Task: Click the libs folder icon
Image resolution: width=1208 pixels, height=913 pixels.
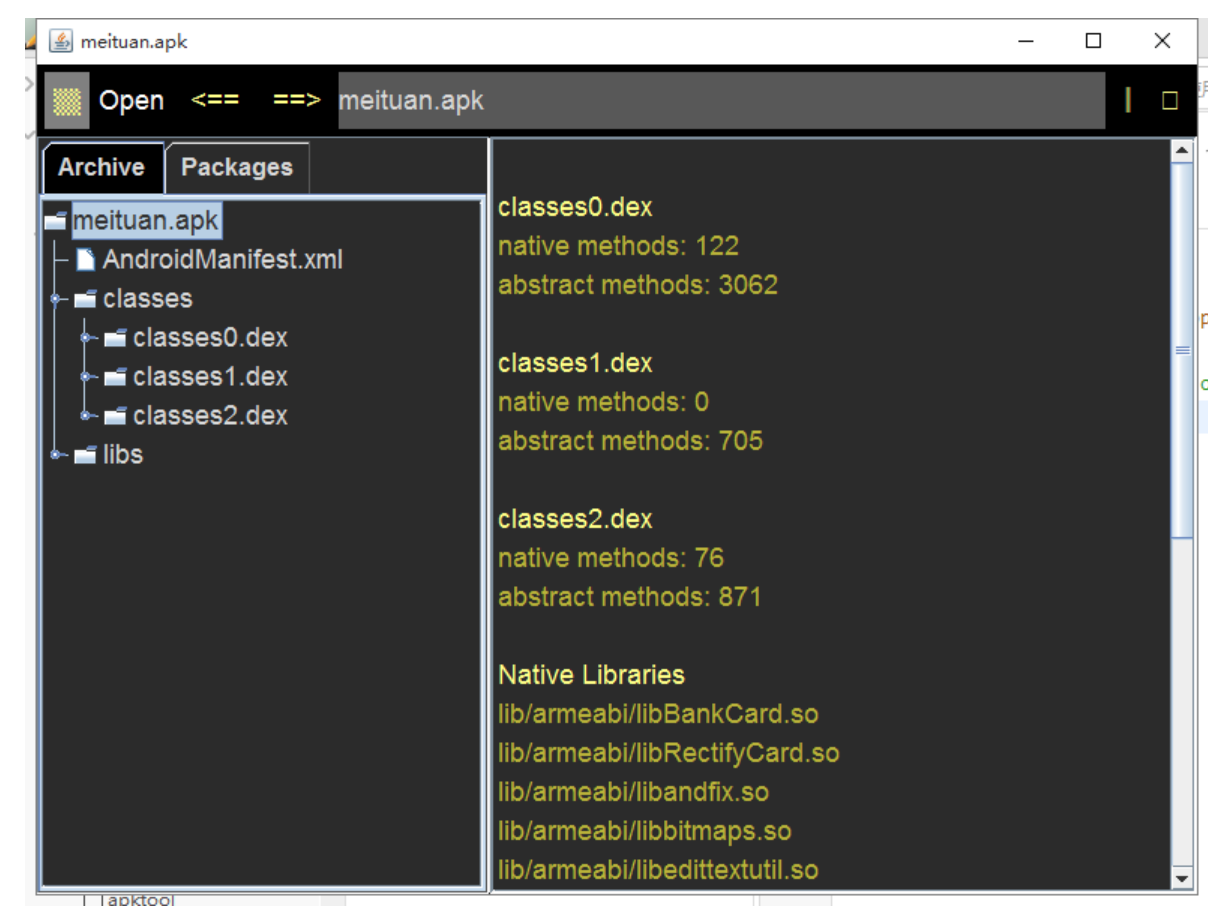Action: (x=86, y=455)
